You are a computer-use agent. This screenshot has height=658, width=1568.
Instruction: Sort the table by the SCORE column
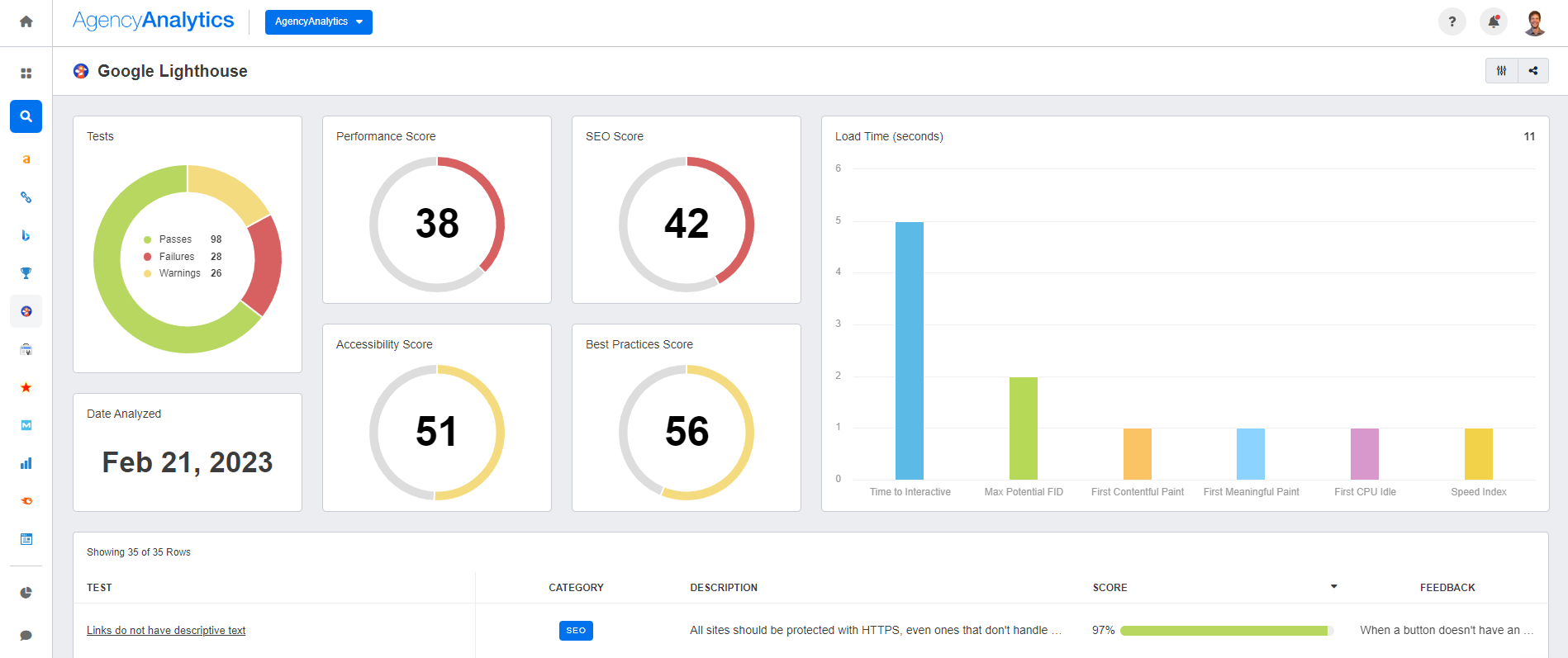click(1109, 588)
